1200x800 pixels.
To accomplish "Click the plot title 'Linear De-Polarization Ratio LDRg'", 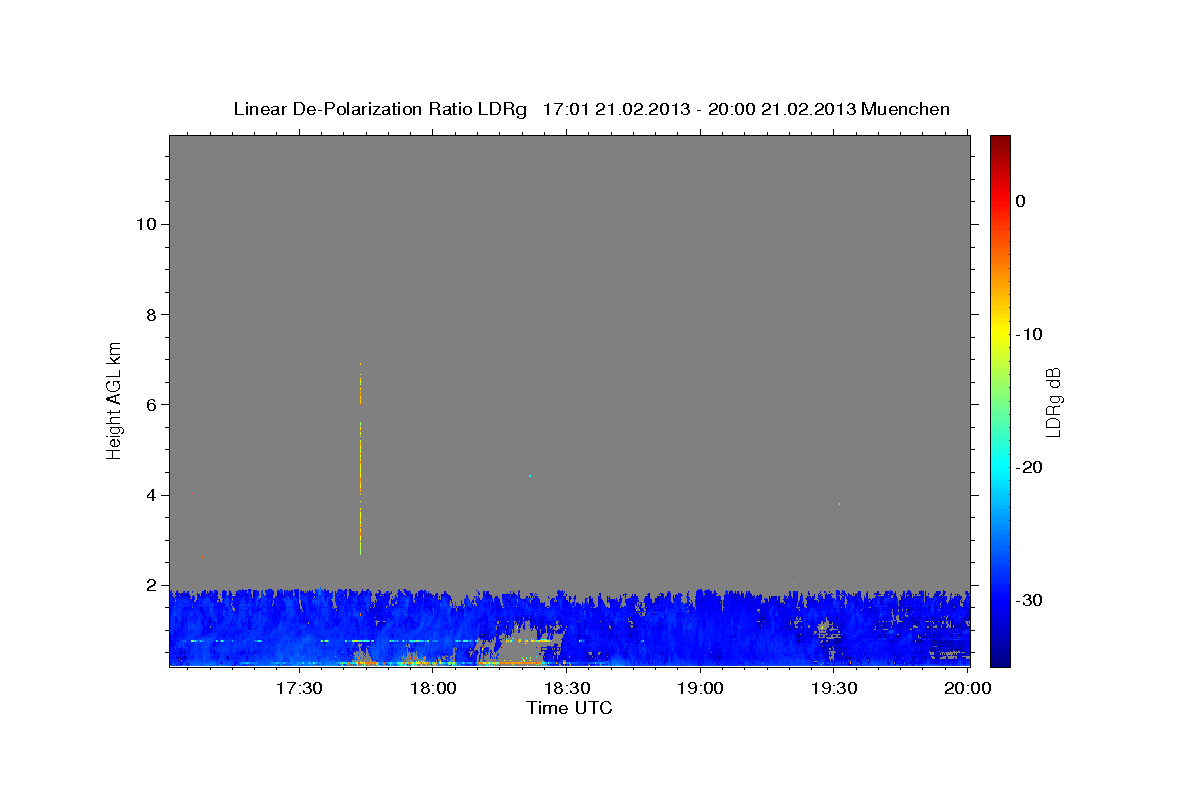I will click(380, 109).
